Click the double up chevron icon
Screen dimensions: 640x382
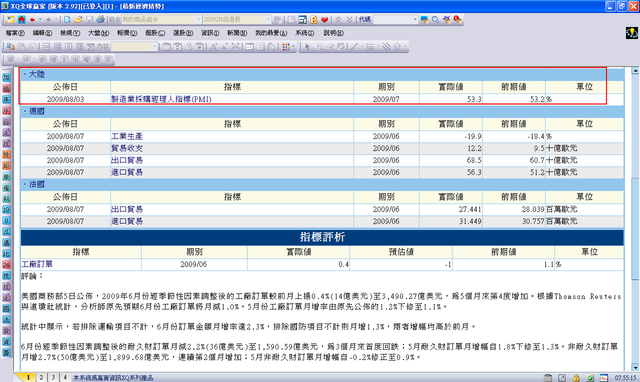338,19
